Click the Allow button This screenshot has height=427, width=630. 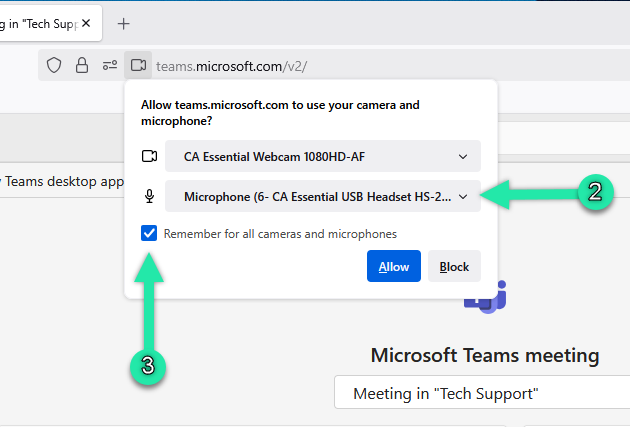[x=394, y=266]
